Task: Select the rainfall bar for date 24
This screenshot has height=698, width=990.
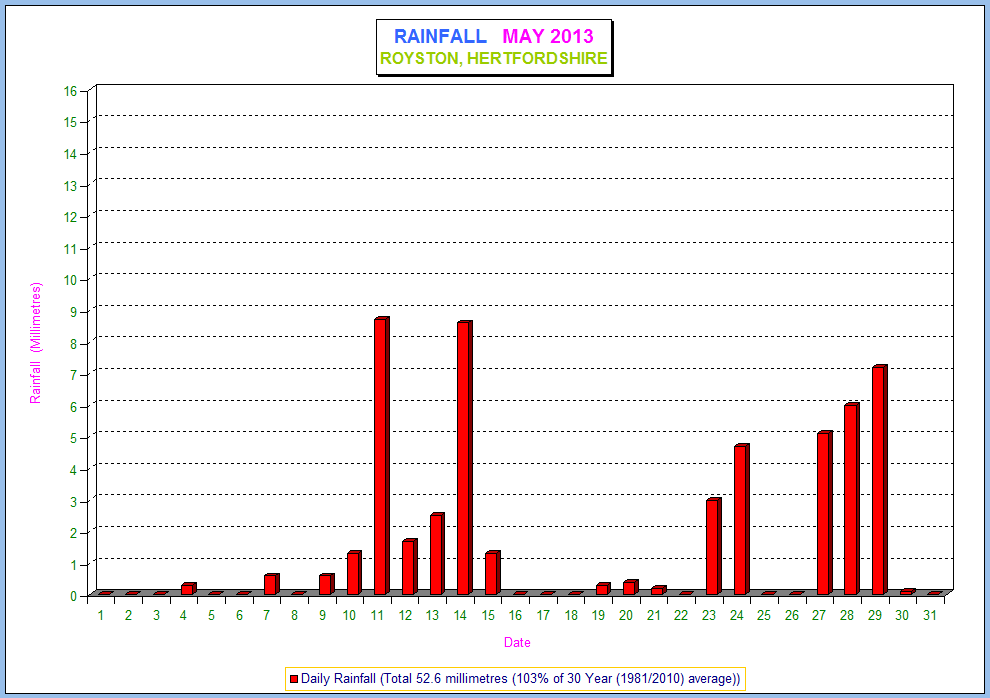Action: click(741, 519)
